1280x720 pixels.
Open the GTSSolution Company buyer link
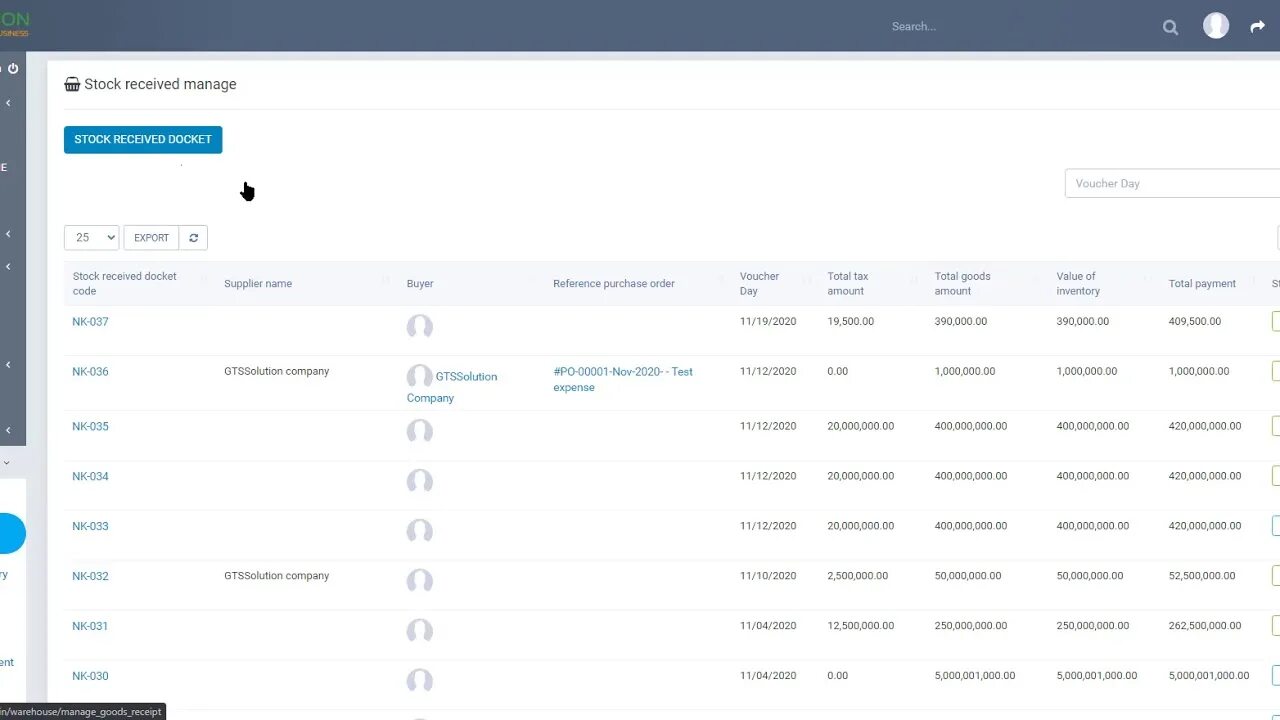point(452,387)
